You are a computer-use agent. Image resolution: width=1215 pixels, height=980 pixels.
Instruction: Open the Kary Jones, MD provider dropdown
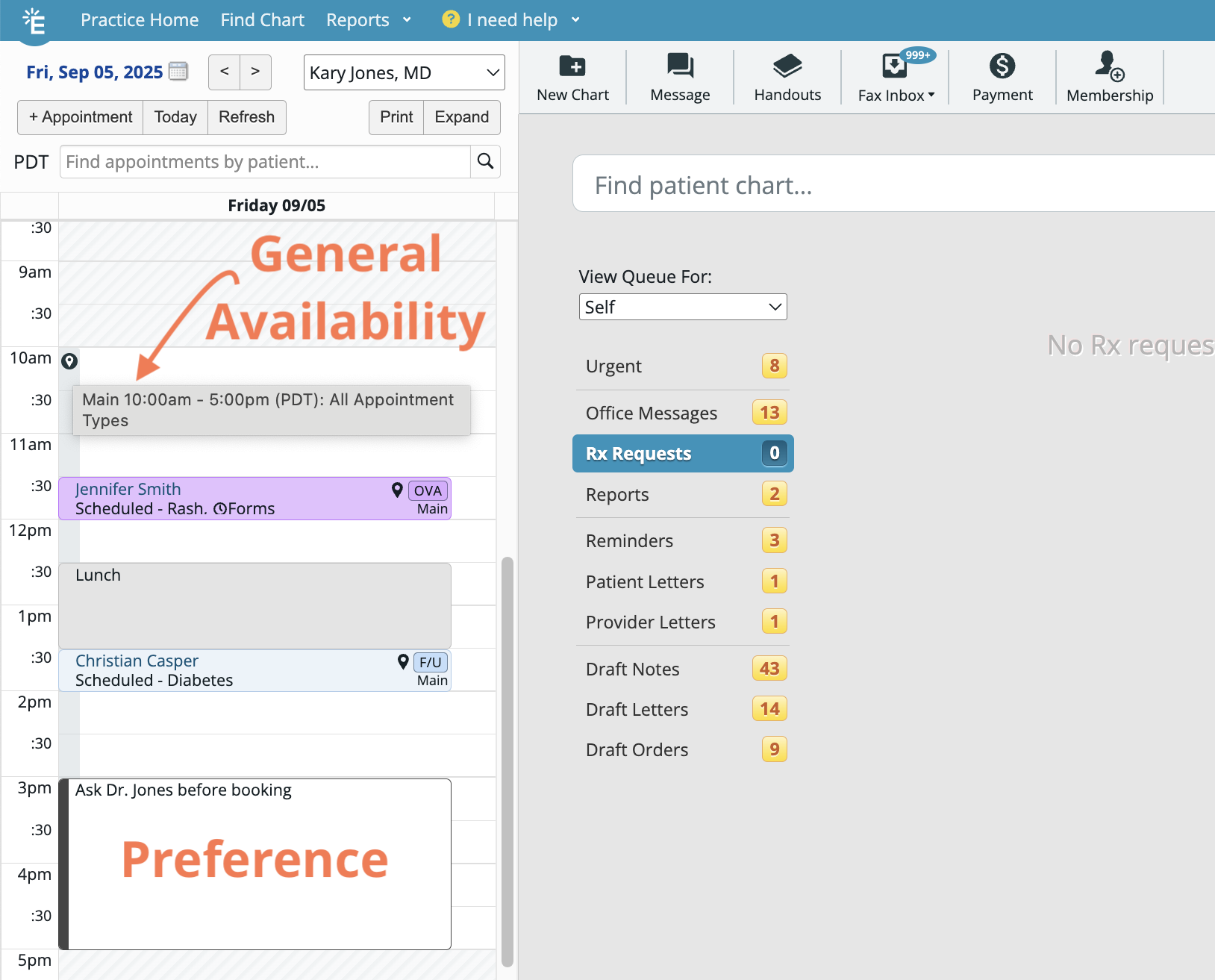tap(404, 72)
